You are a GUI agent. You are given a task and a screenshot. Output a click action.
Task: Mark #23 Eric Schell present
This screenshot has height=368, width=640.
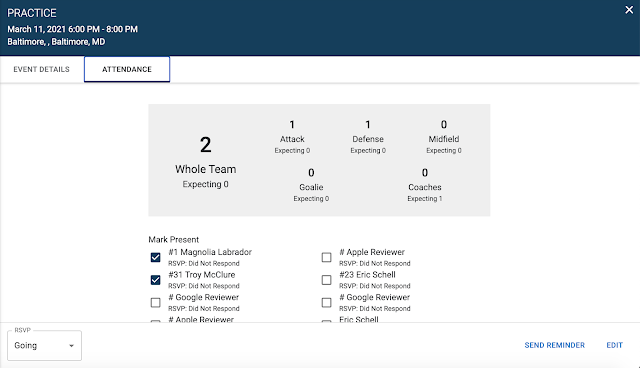tap(327, 280)
